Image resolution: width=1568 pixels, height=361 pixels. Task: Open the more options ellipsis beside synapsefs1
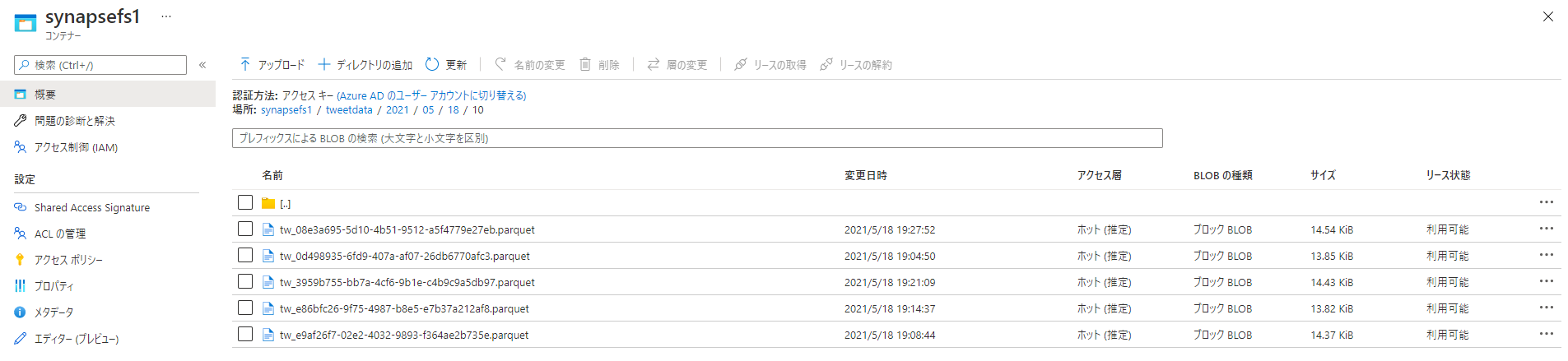pos(166,16)
